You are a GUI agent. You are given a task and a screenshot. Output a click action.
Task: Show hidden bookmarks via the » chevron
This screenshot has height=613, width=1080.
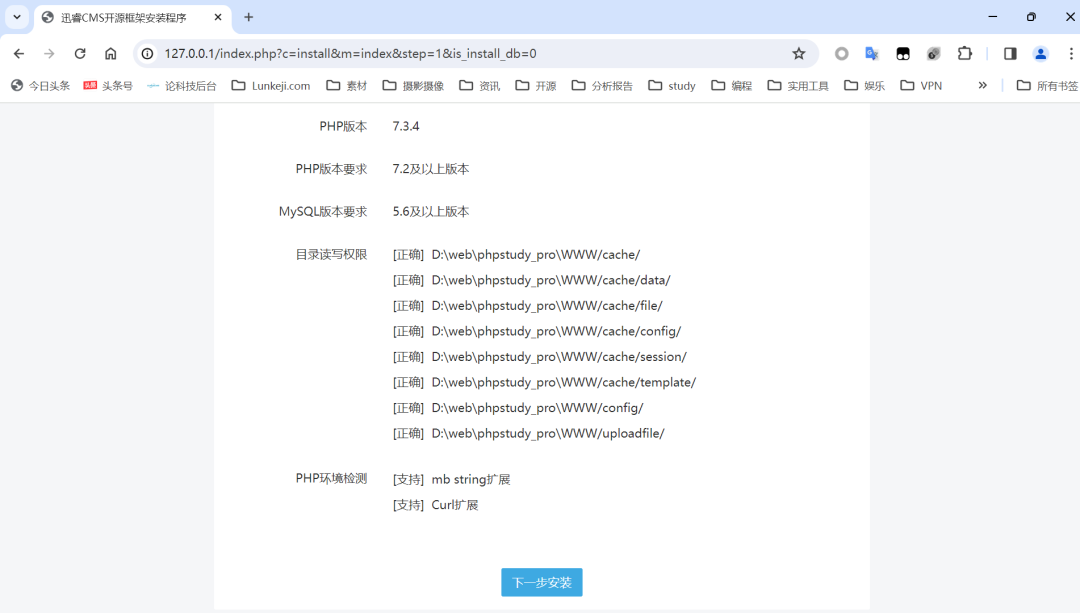982,86
